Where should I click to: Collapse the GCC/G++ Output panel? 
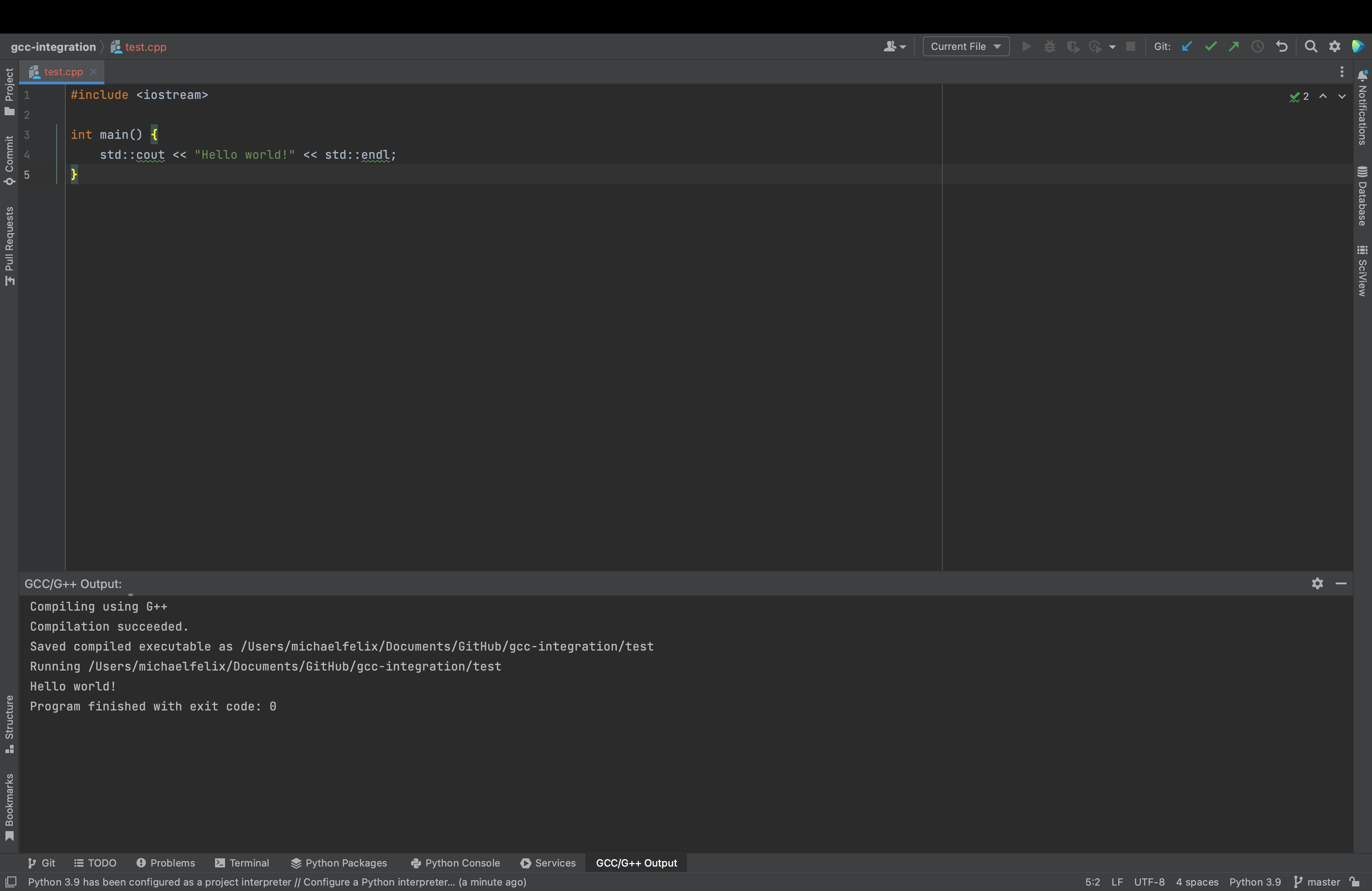coord(1342,584)
